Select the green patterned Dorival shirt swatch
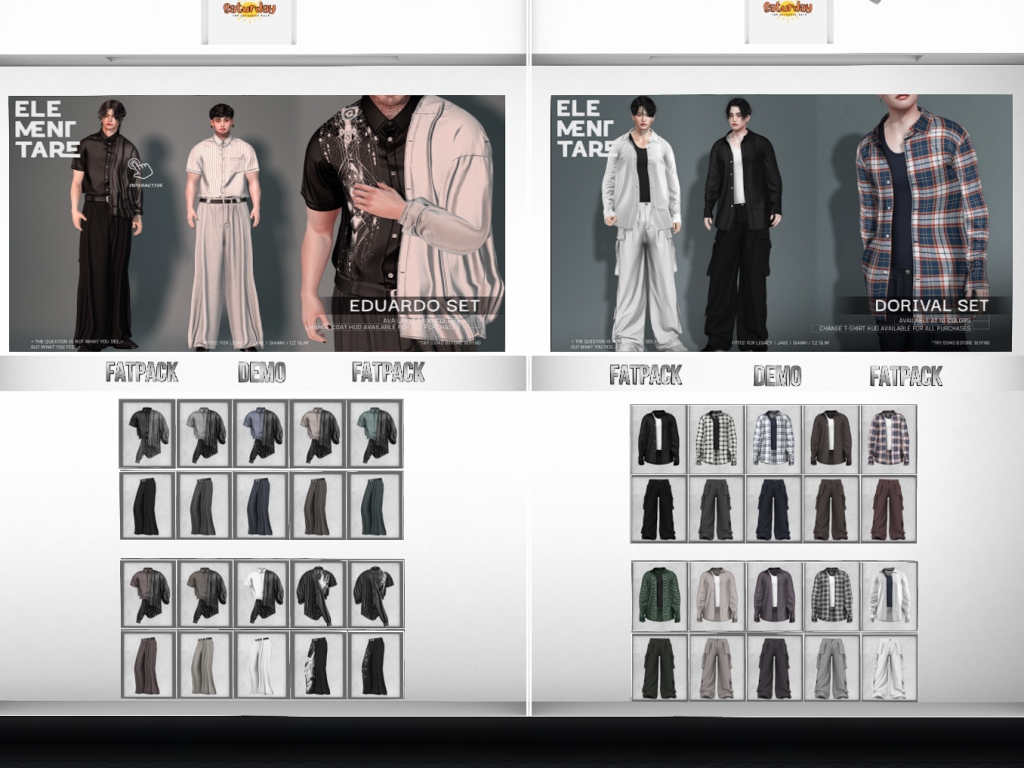Image resolution: width=1024 pixels, height=768 pixels. [659, 596]
